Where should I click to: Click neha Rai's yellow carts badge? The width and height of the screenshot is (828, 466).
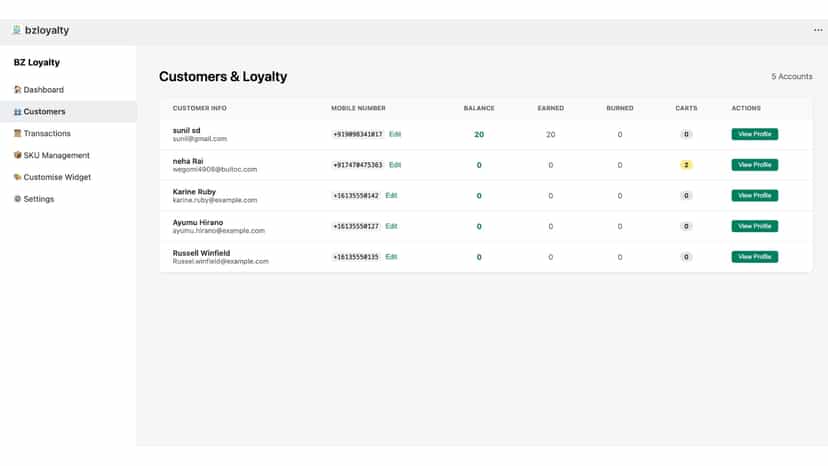point(686,165)
